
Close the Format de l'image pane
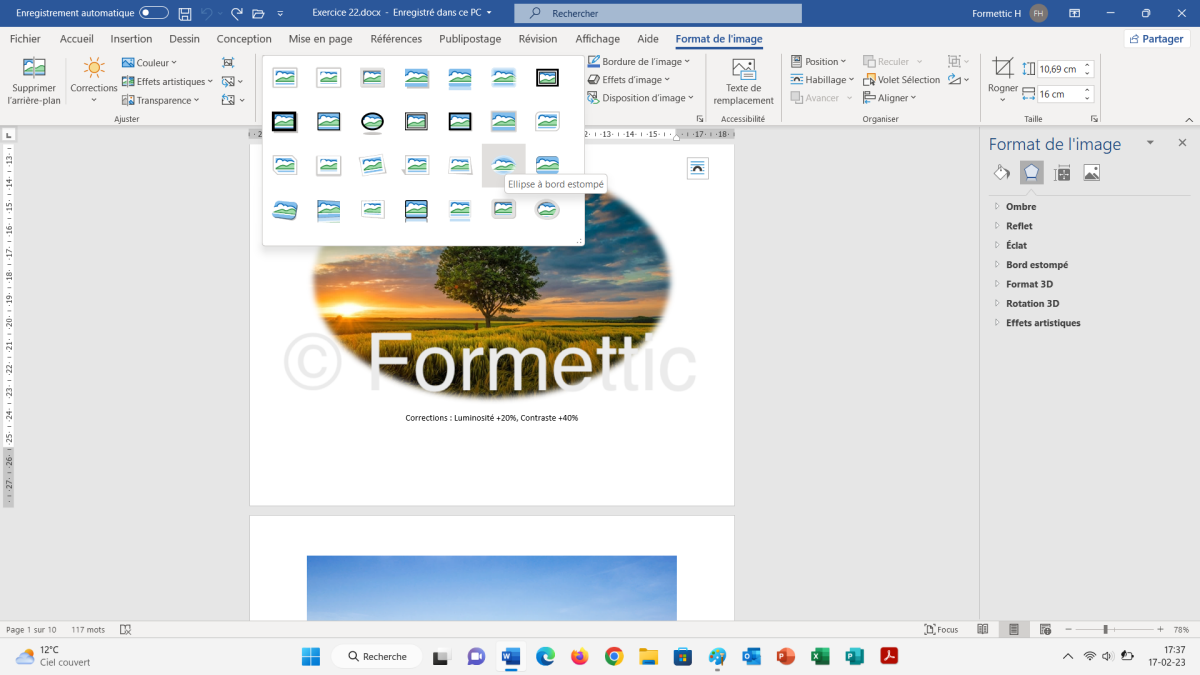pos(1182,143)
